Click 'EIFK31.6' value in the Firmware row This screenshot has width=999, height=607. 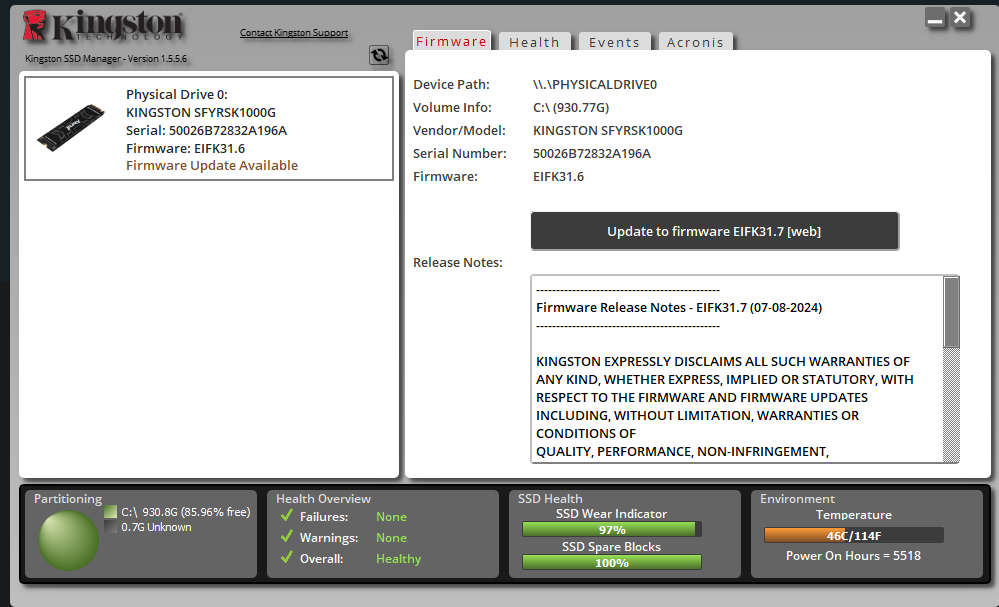558,176
